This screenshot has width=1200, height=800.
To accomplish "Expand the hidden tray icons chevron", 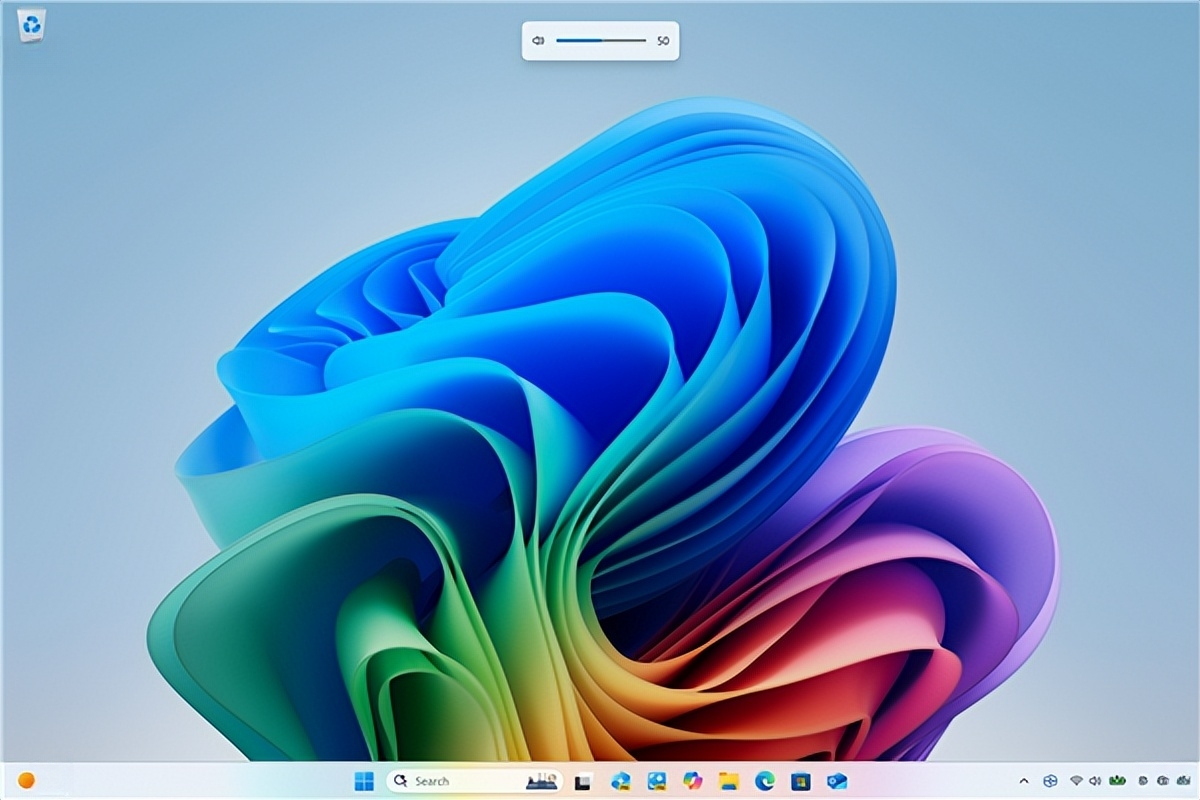I will click(1024, 781).
